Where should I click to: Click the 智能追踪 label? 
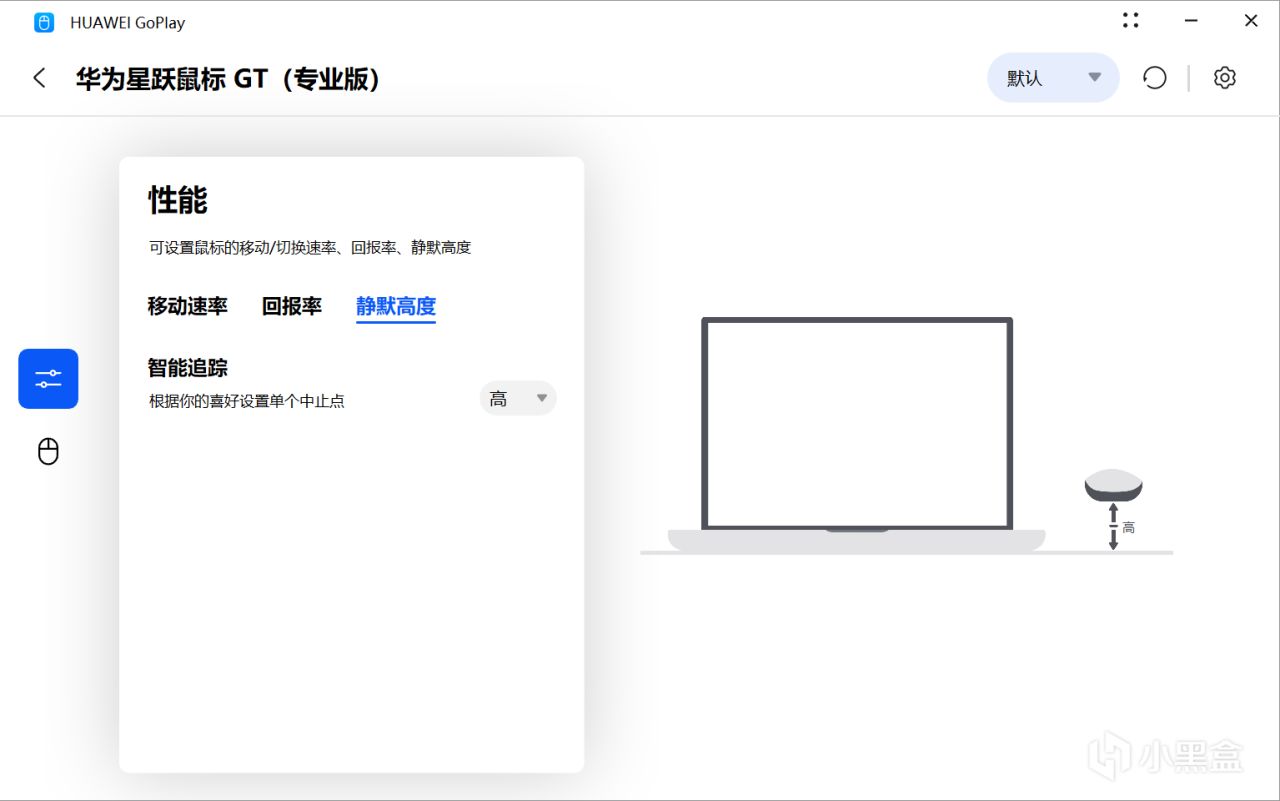(188, 368)
